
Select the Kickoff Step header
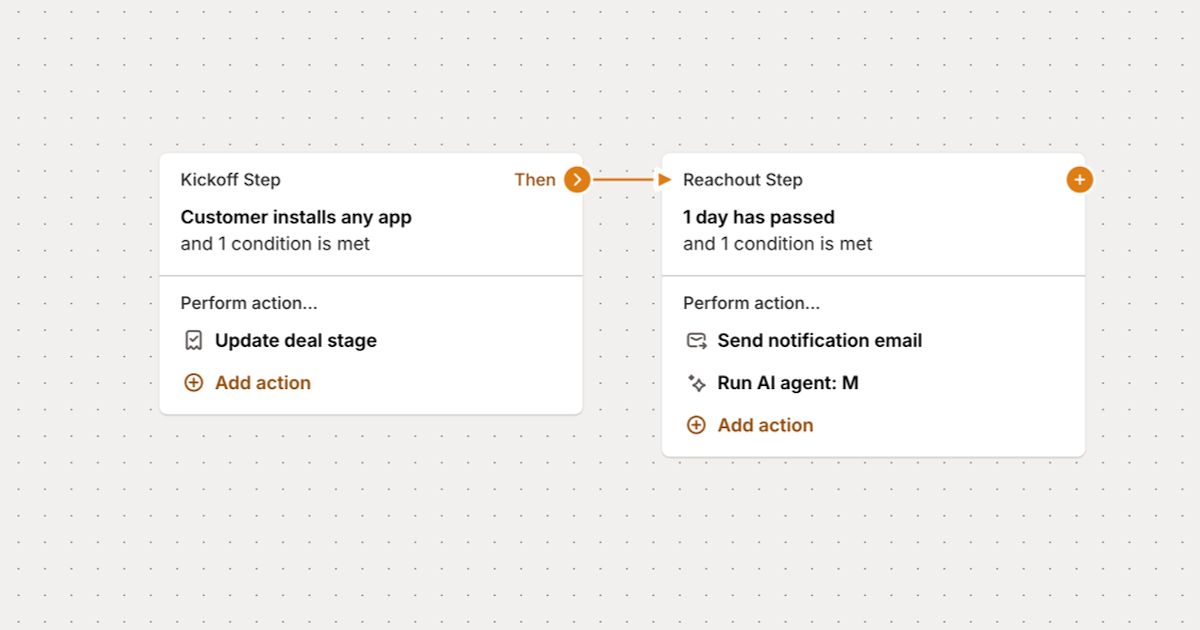click(230, 180)
